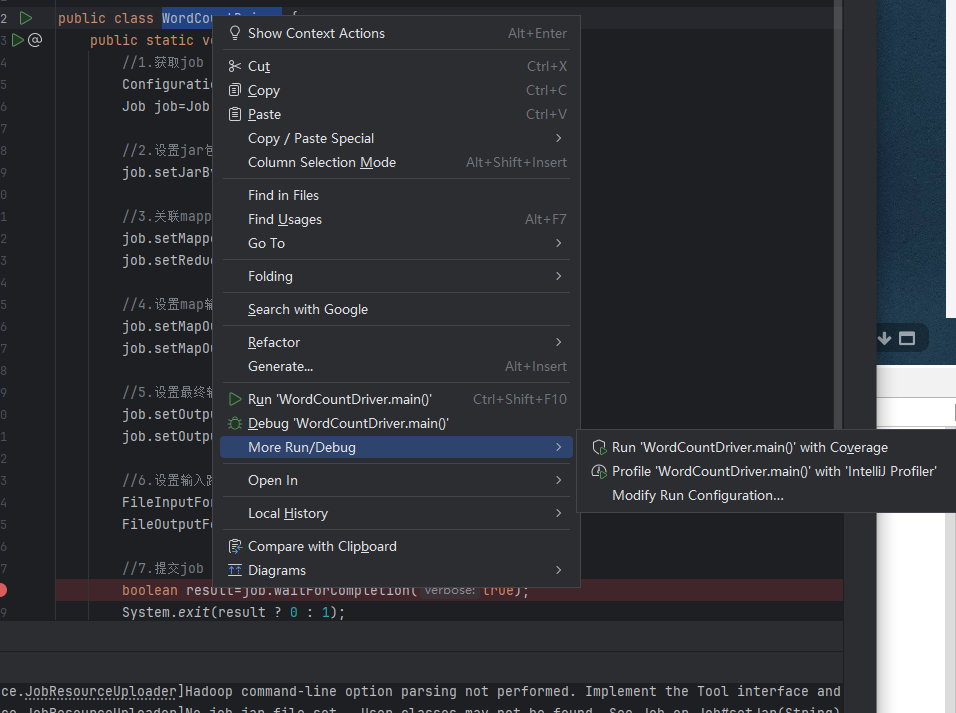Click Compare with Clipboard entry
Image resolution: width=956 pixels, height=713 pixels.
point(396,546)
